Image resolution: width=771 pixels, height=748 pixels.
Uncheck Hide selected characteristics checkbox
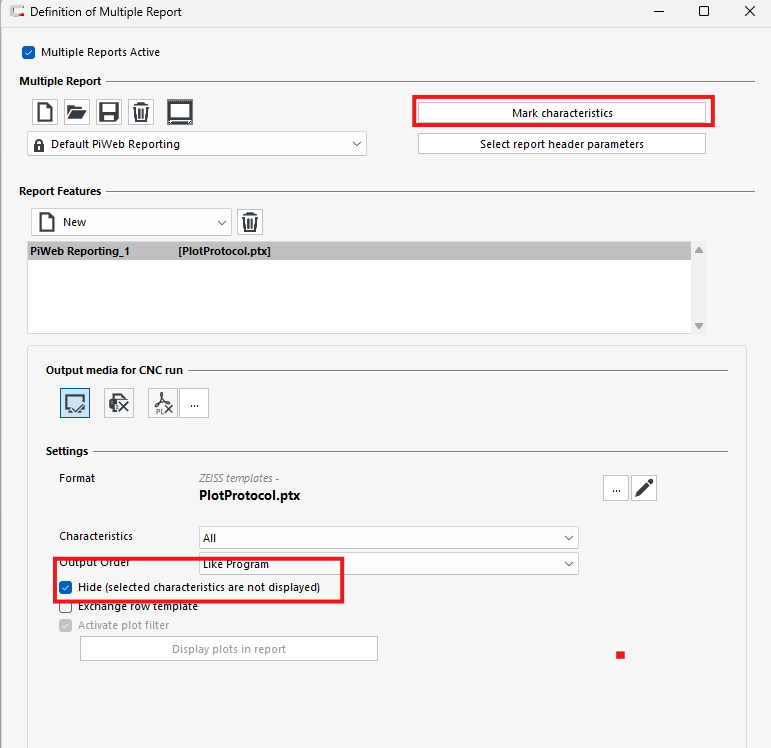[66, 587]
